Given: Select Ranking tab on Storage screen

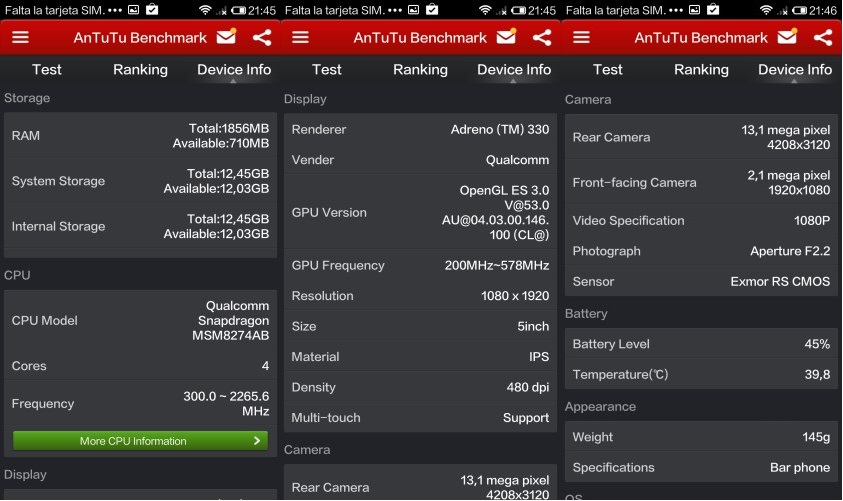Looking at the screenshot, I should (x=140, y=70).
